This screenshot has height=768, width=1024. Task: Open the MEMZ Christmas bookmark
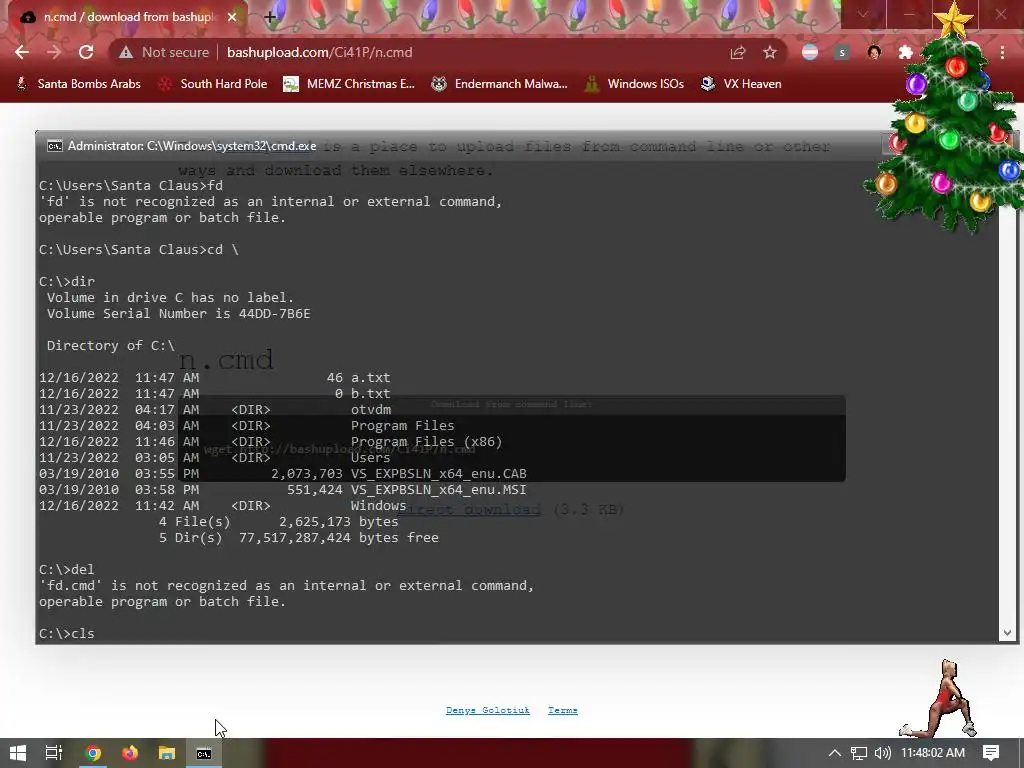click(349, 84)
